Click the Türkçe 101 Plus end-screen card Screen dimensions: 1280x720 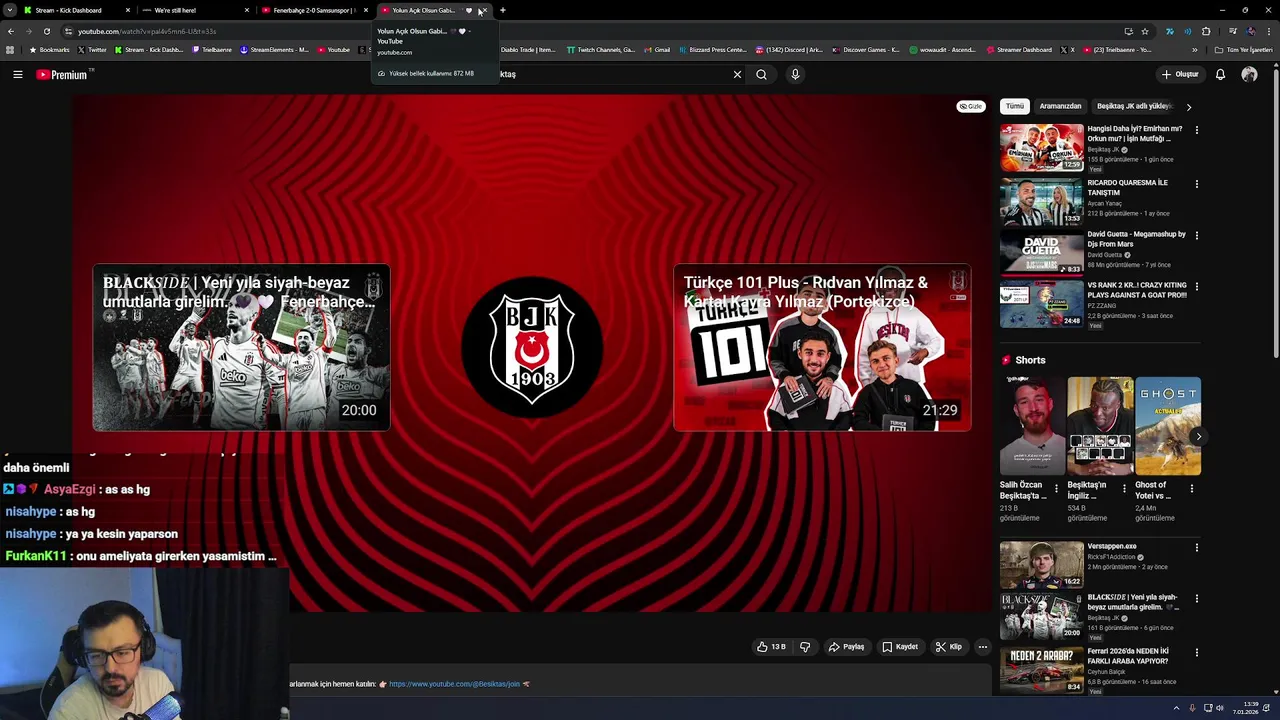click(822, 348)
